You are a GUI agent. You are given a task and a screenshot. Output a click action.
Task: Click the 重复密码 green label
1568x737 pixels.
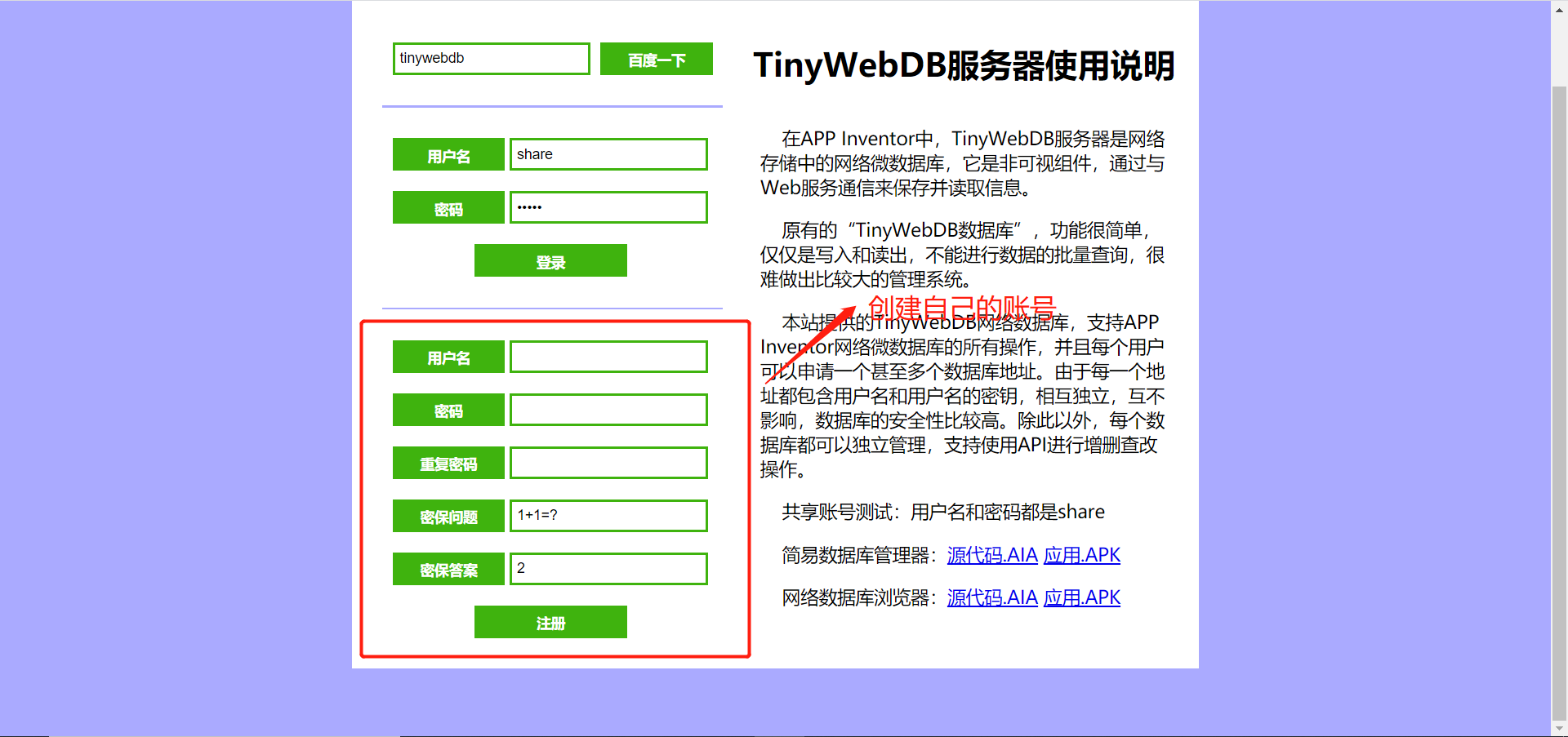pyautogui.click(x=448, y=463)
